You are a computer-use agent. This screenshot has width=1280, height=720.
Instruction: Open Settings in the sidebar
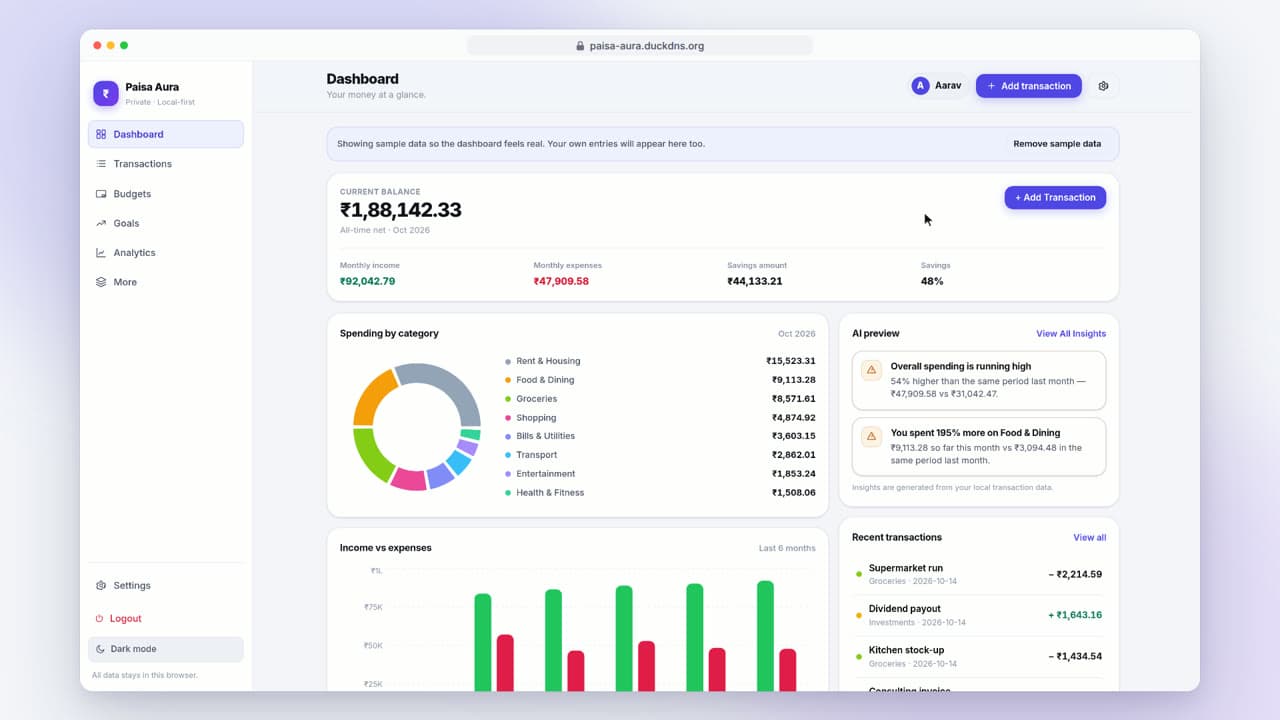166,586
